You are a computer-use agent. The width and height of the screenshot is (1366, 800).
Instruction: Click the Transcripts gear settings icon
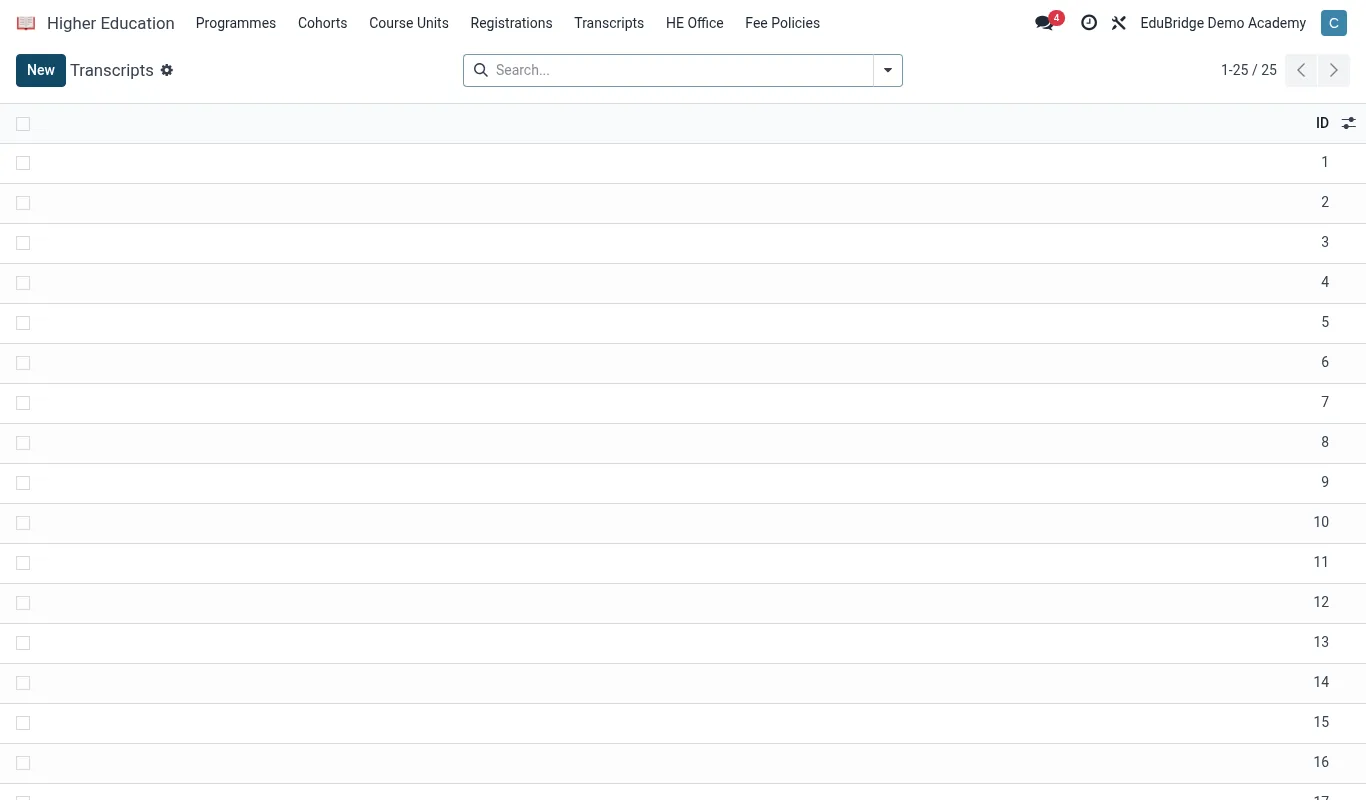167,70
